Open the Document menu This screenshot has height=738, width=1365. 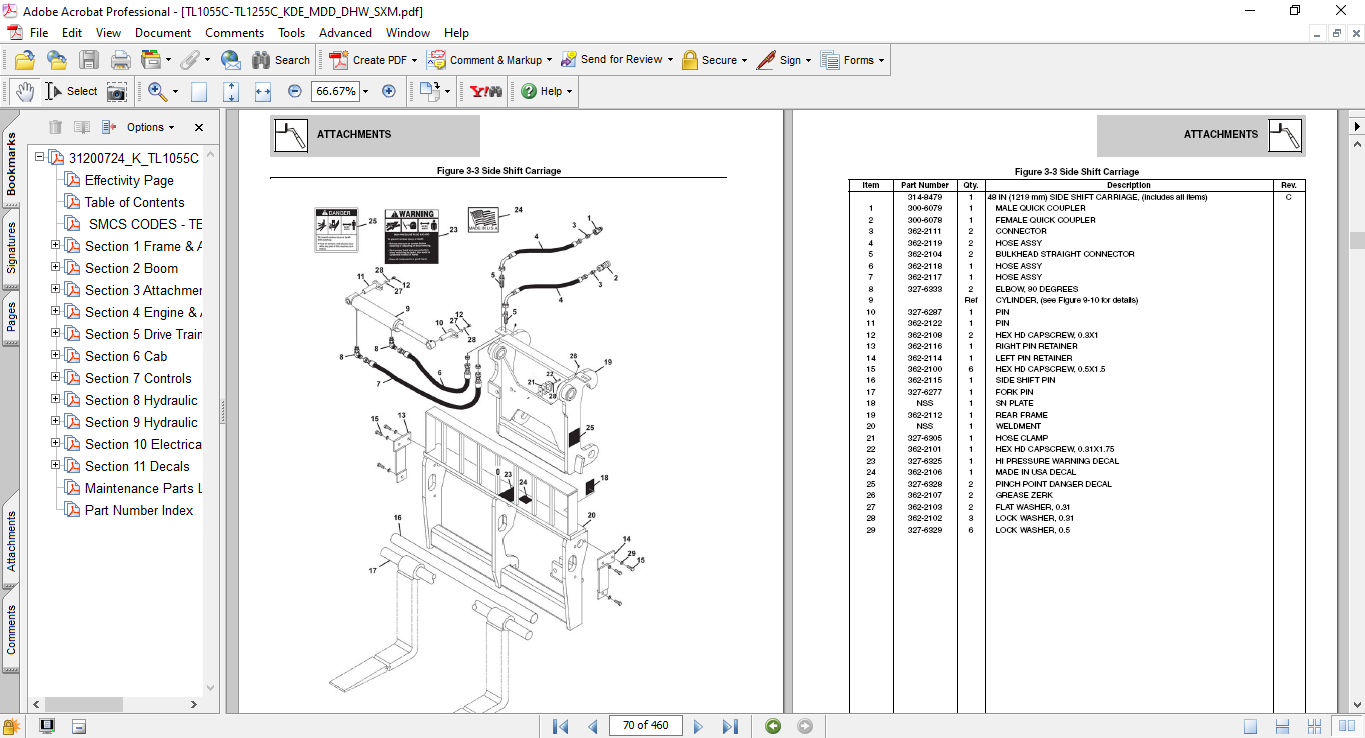pyautogui.click(x=163, y=33)
